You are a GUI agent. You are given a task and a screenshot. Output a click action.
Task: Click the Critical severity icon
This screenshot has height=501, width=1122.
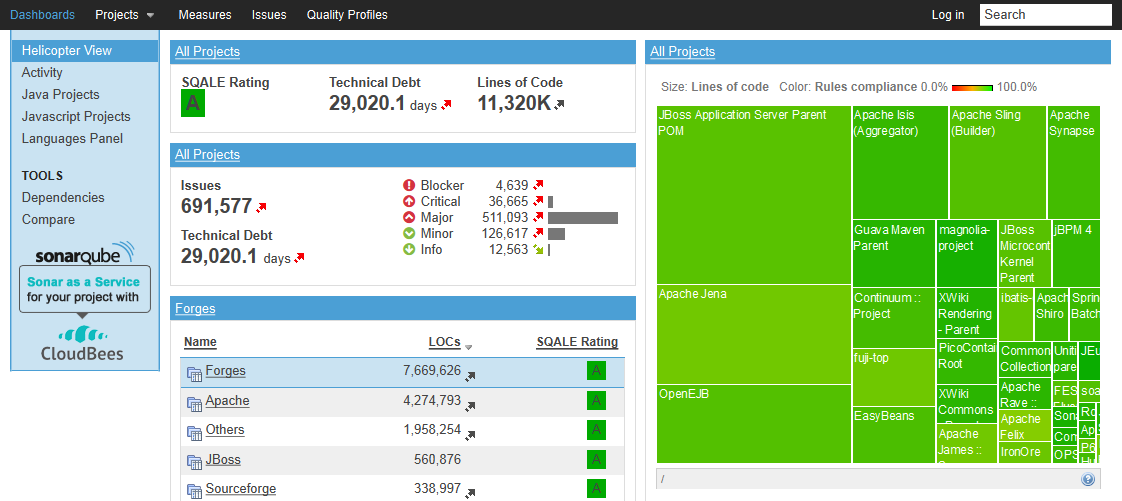[x=409, y=202]
